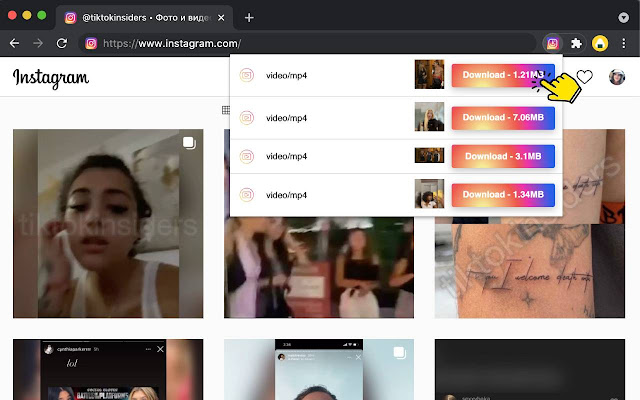Click the yellow macOS minimize button

pos(27,16)
